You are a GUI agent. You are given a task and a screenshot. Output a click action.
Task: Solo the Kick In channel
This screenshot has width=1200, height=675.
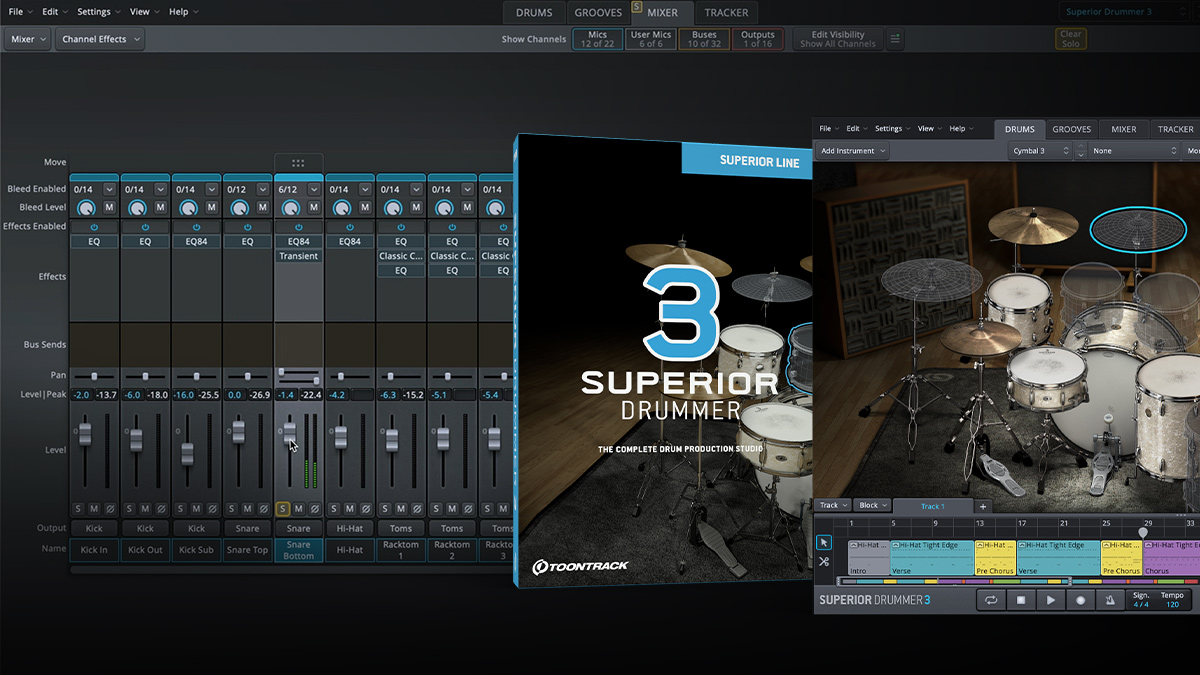coord(78,509)
